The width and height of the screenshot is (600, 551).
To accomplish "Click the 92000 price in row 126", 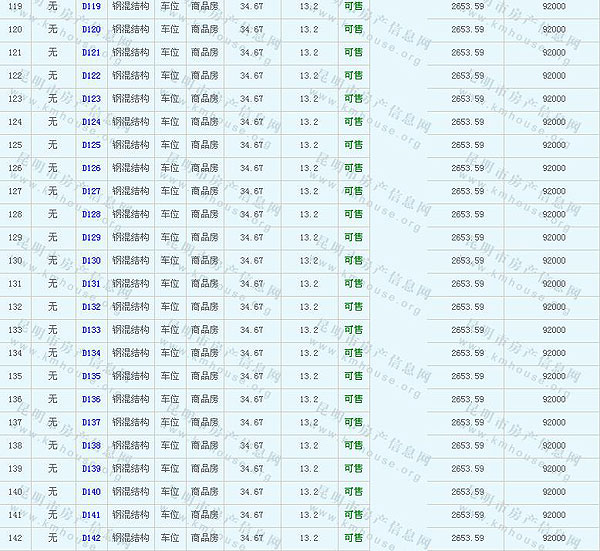I will (x=553, y=168).
